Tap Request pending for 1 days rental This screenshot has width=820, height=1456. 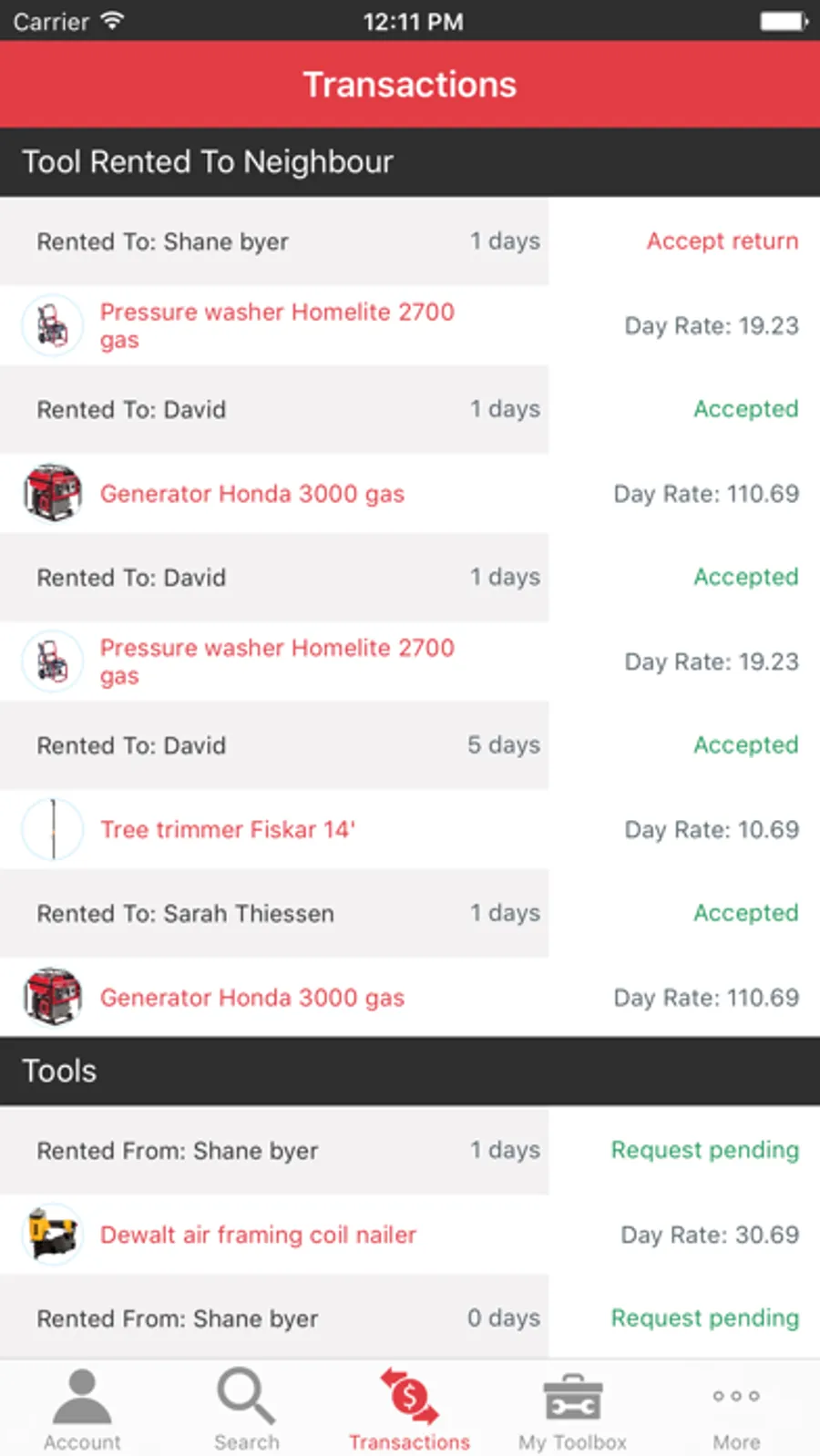pos(704,1150)
